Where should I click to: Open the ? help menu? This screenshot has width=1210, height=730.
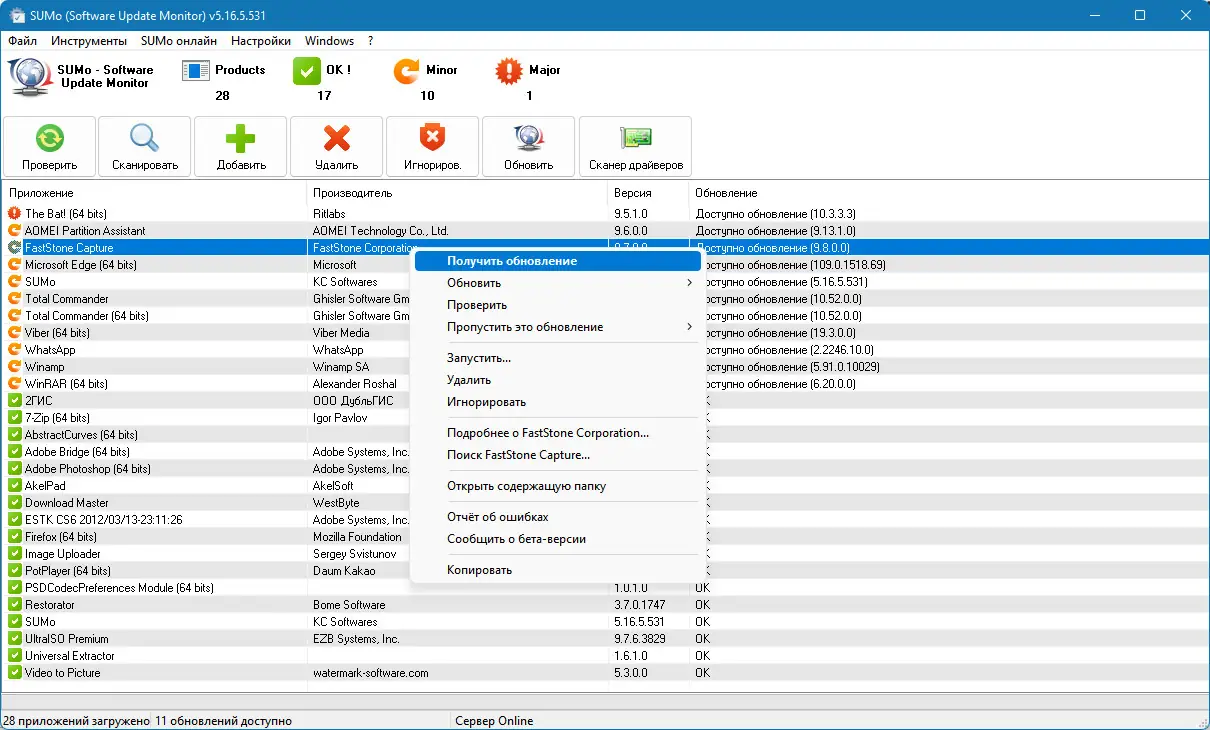370,41
